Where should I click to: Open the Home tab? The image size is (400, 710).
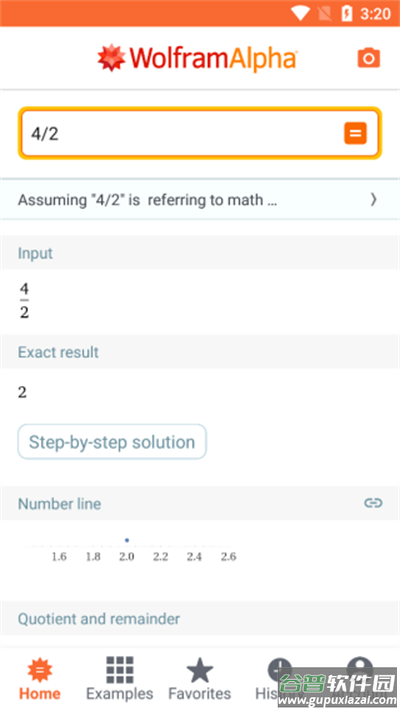click(x=39, y=679)
